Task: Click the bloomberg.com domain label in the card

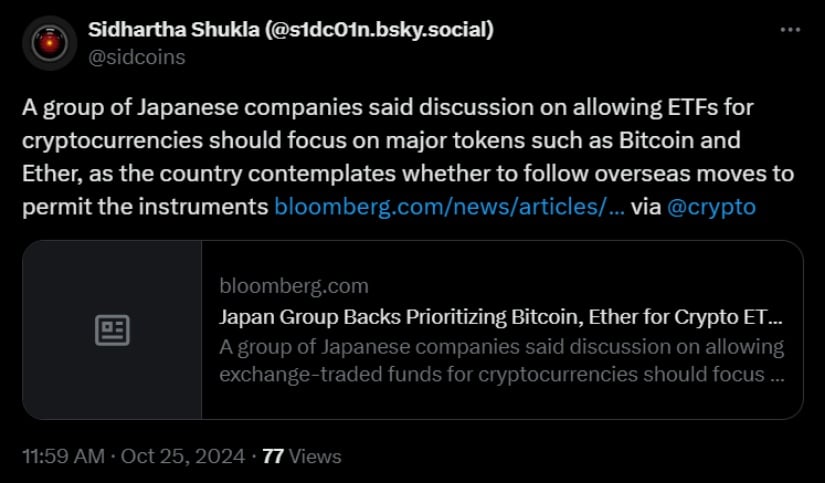Action: (x=279, y=285)
